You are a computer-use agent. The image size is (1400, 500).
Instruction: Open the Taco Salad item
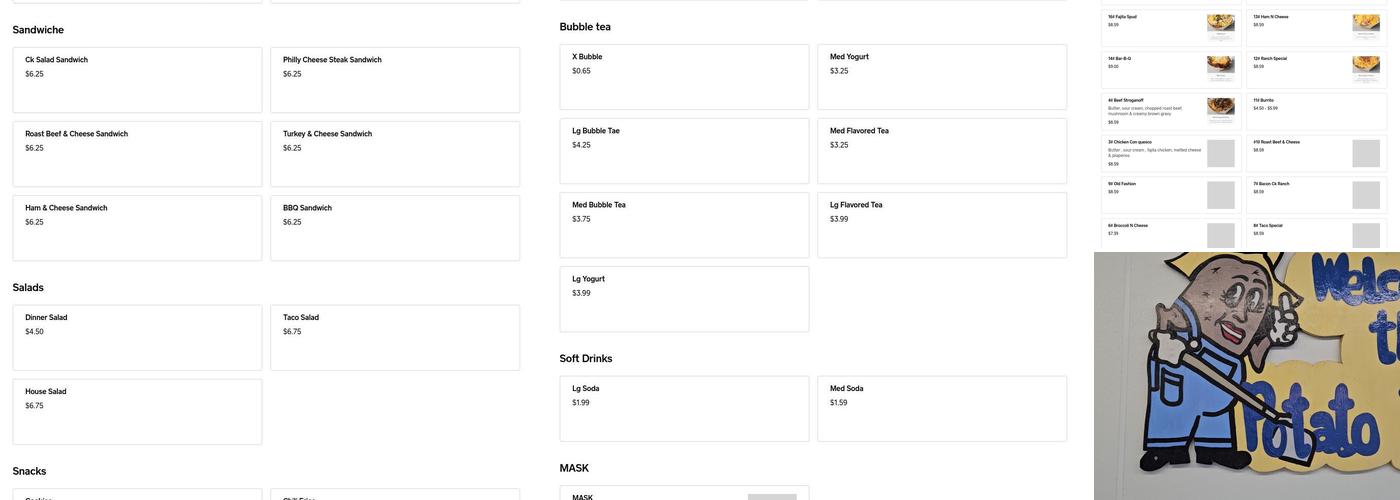point(395,338)
